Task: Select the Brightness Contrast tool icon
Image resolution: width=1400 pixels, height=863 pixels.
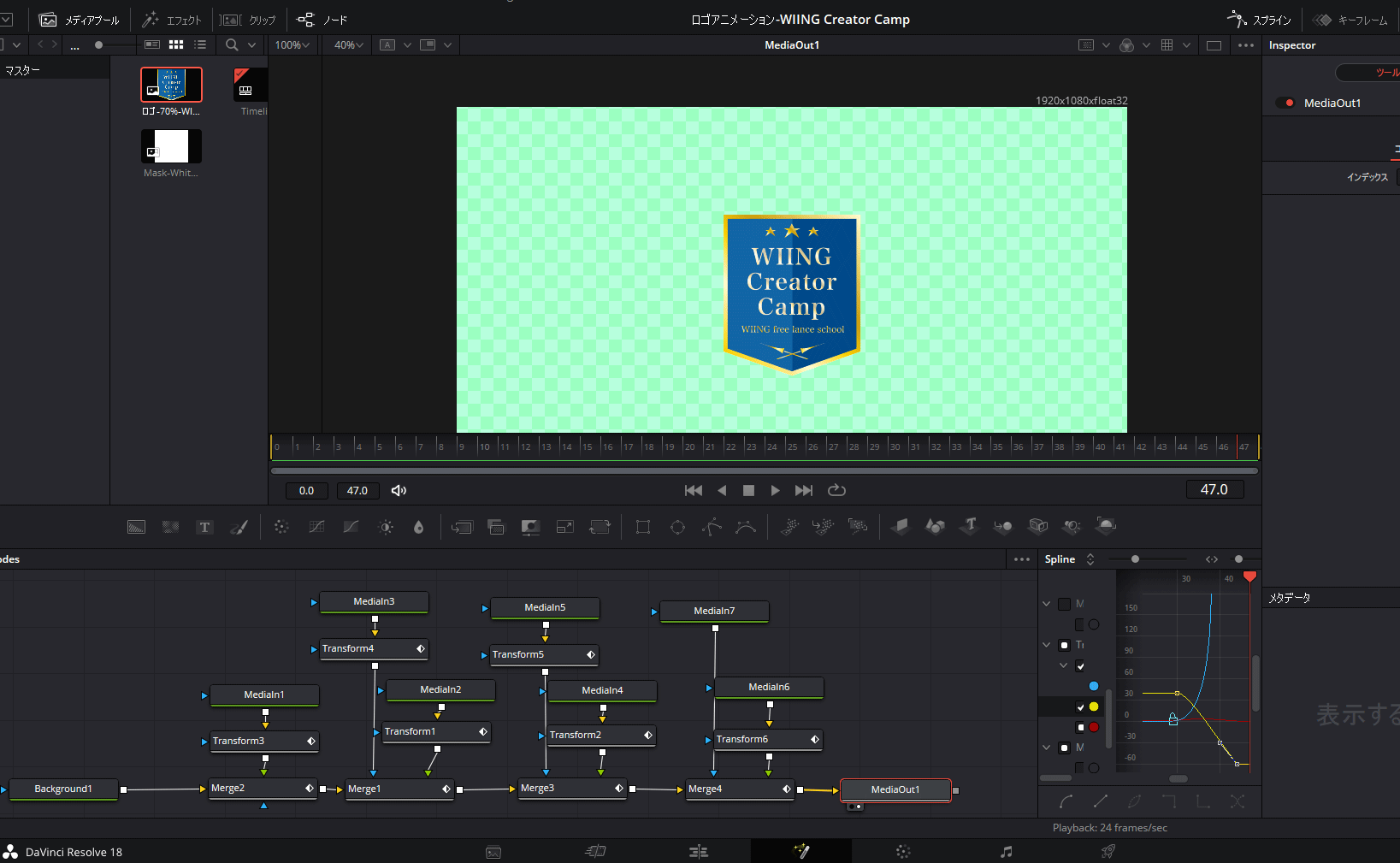Action: coord(386,527)
